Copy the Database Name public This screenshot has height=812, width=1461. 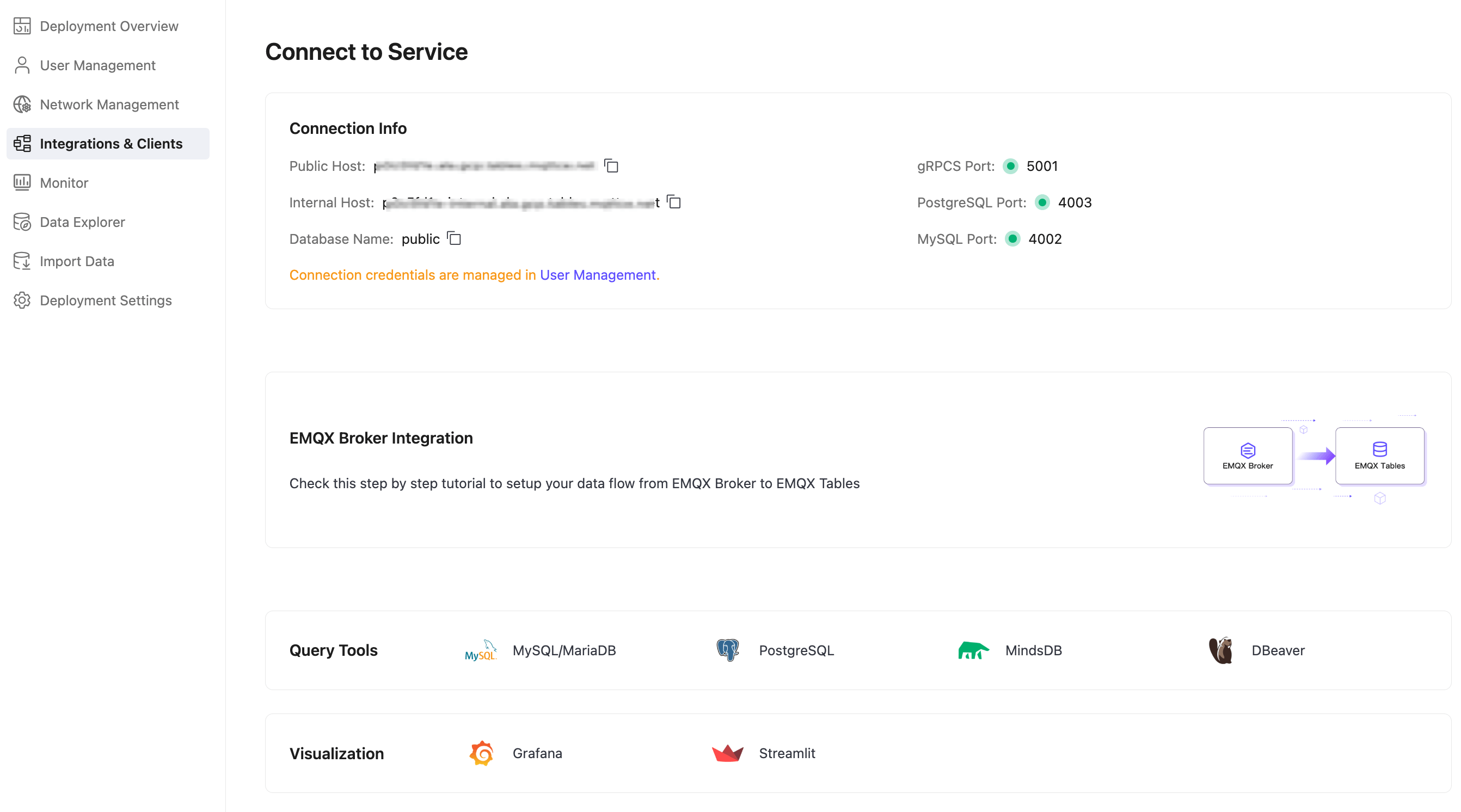tap(454, 238)
